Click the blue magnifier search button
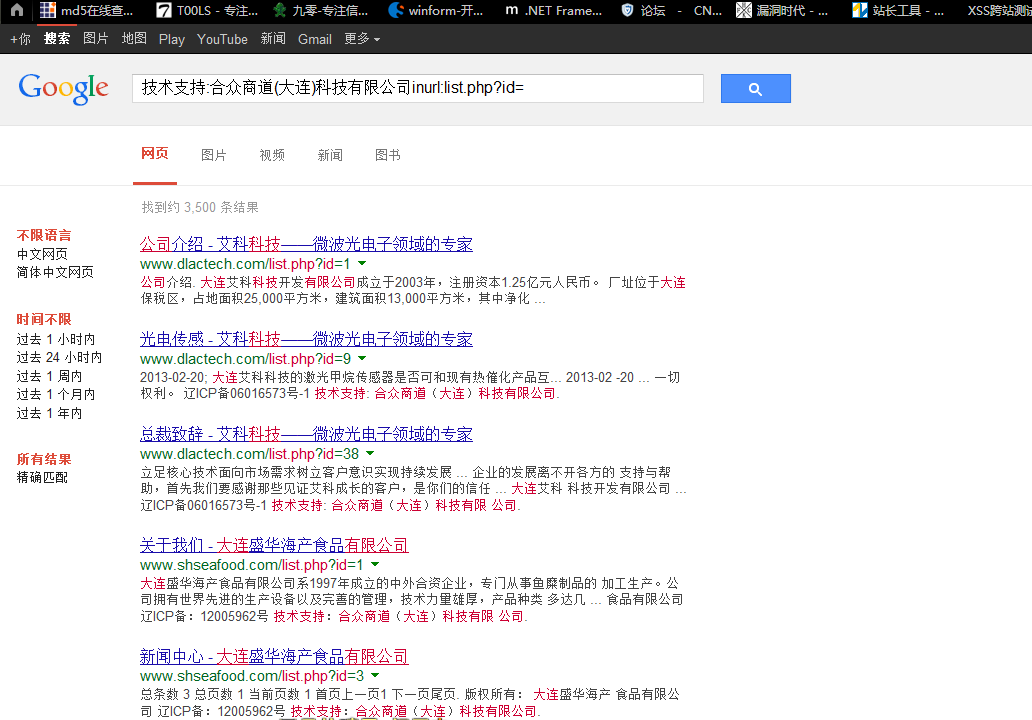This screenshot has height=720, width=1032. pyautogui.click(x=756, y=88)
